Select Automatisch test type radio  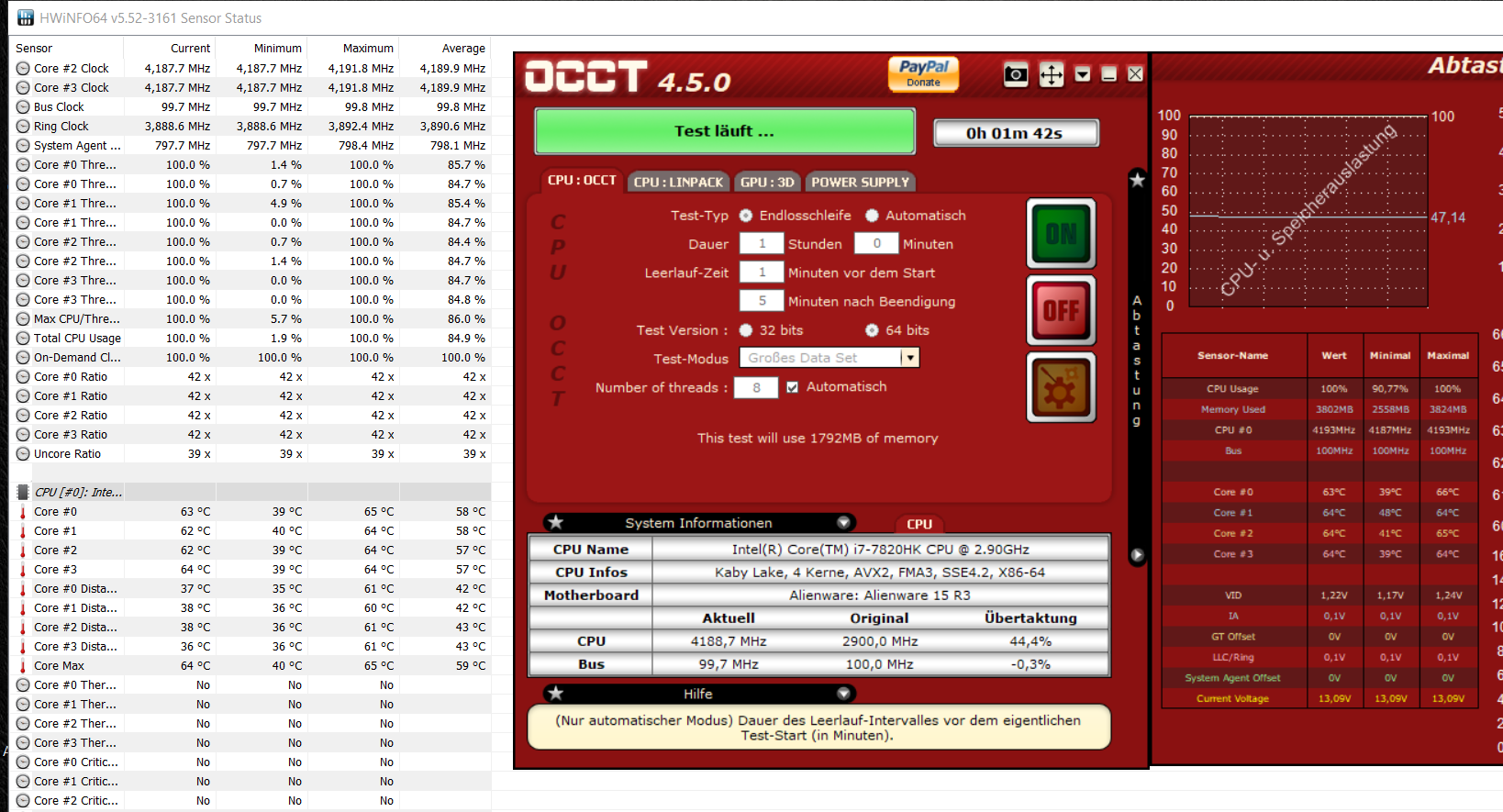[x=872, y=216]
